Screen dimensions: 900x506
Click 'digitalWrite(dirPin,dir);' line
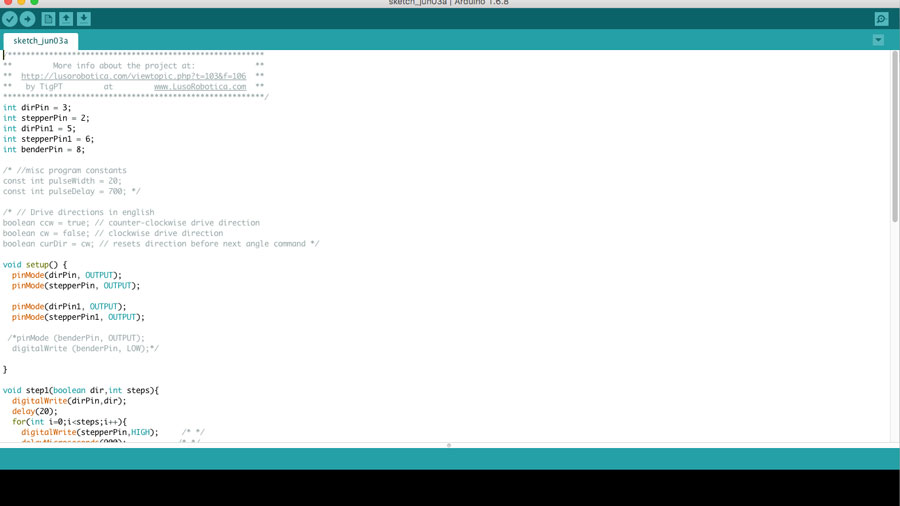[69, 400]
